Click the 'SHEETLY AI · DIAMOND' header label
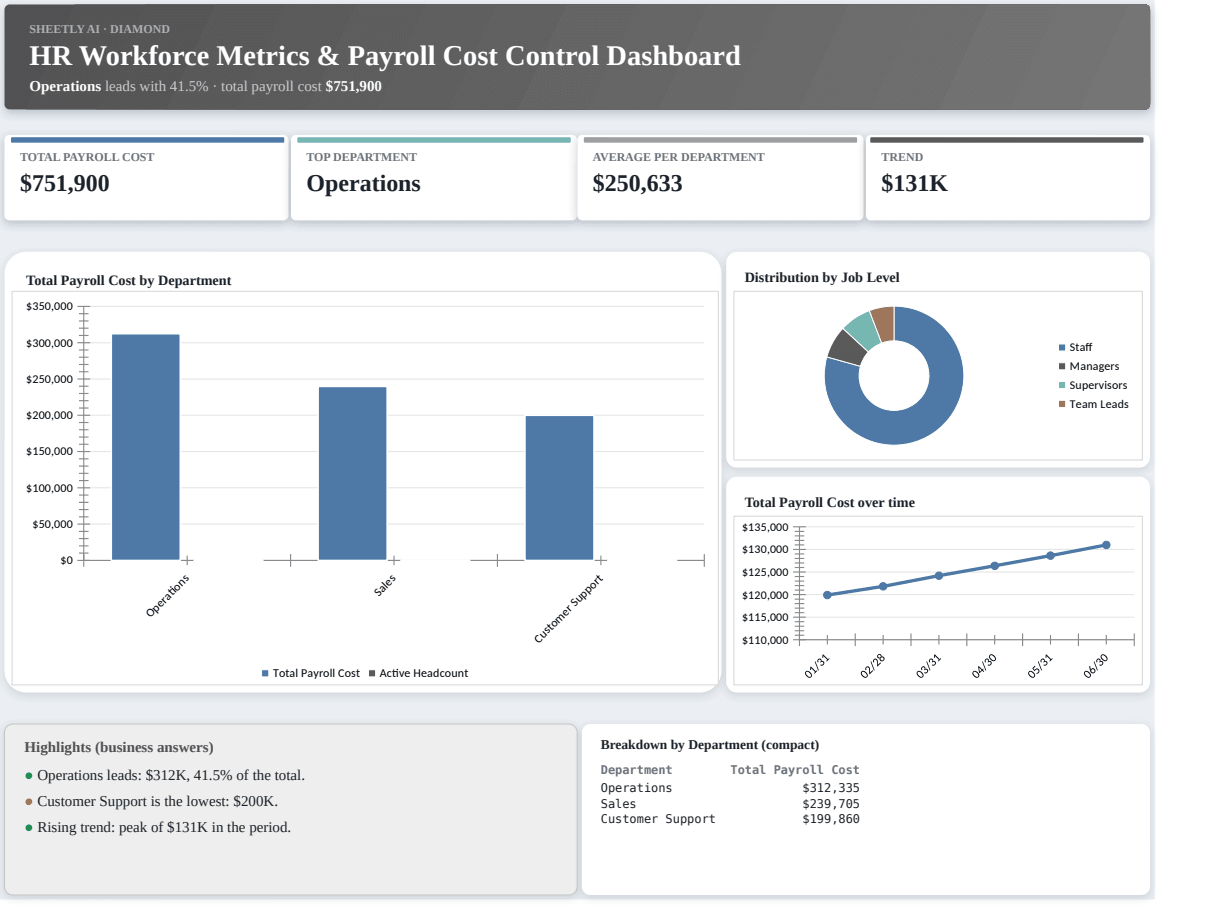 (x=99, y=29)
